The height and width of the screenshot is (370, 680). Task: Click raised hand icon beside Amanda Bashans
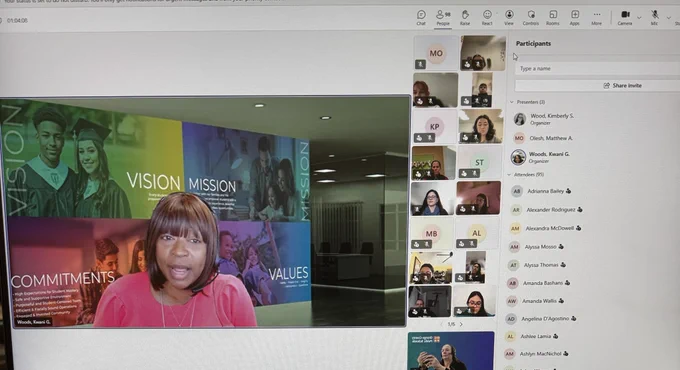(568, 283)
